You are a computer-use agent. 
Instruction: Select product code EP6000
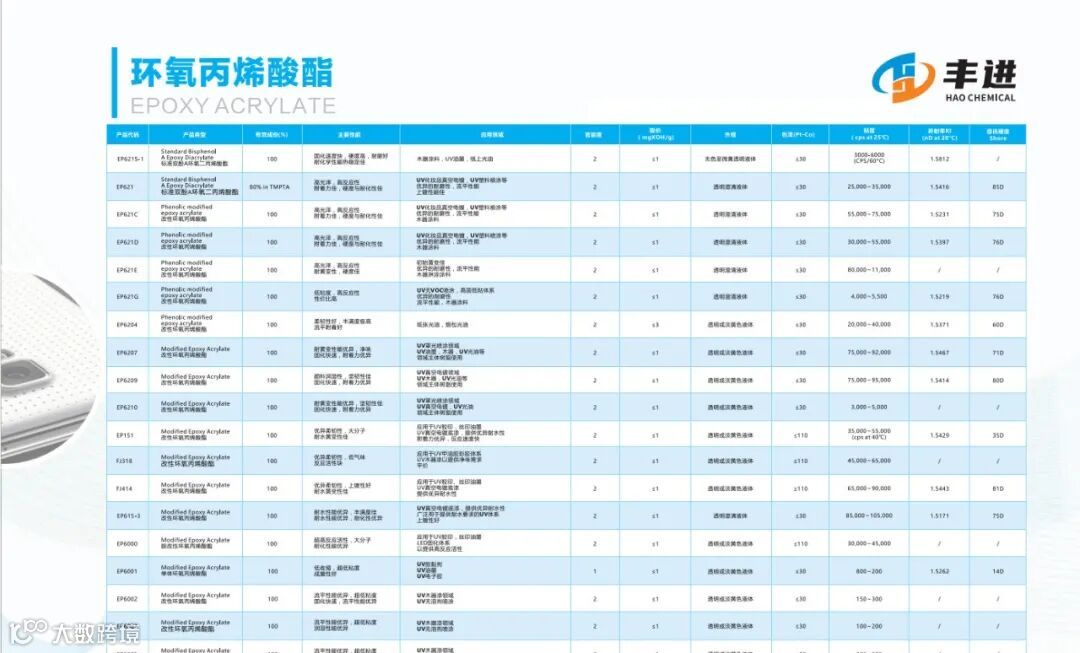(x=127, y=543)
